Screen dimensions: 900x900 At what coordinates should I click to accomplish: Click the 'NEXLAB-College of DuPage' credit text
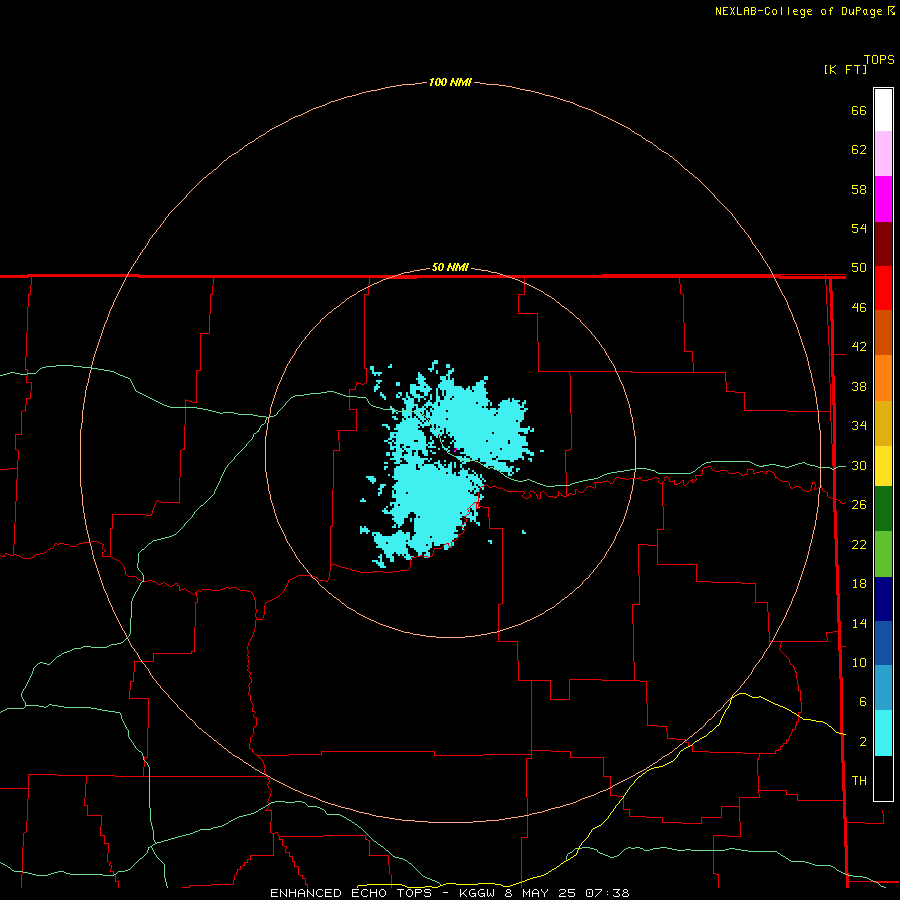pyautogui.click(x=798, y=11)
